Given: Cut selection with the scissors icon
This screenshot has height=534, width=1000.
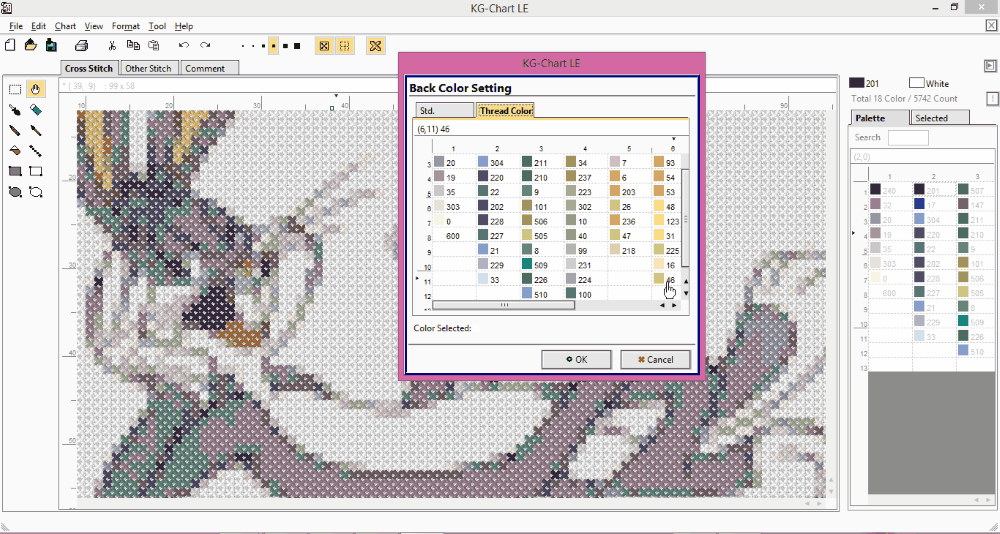Looking at the screenshot, I should pos(112,45).
